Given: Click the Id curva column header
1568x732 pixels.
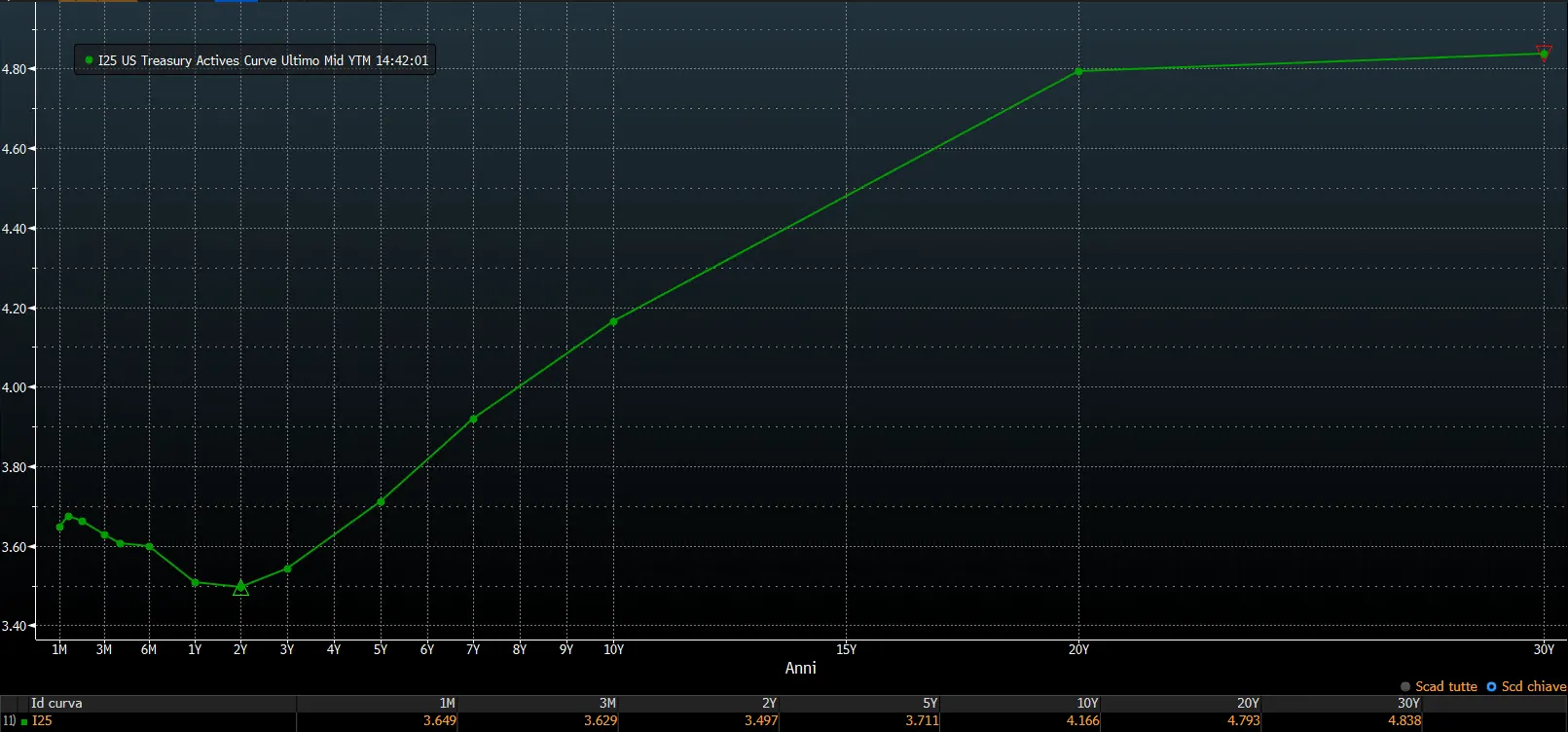Looking at the screenshot, I should [x=56, y=703].
